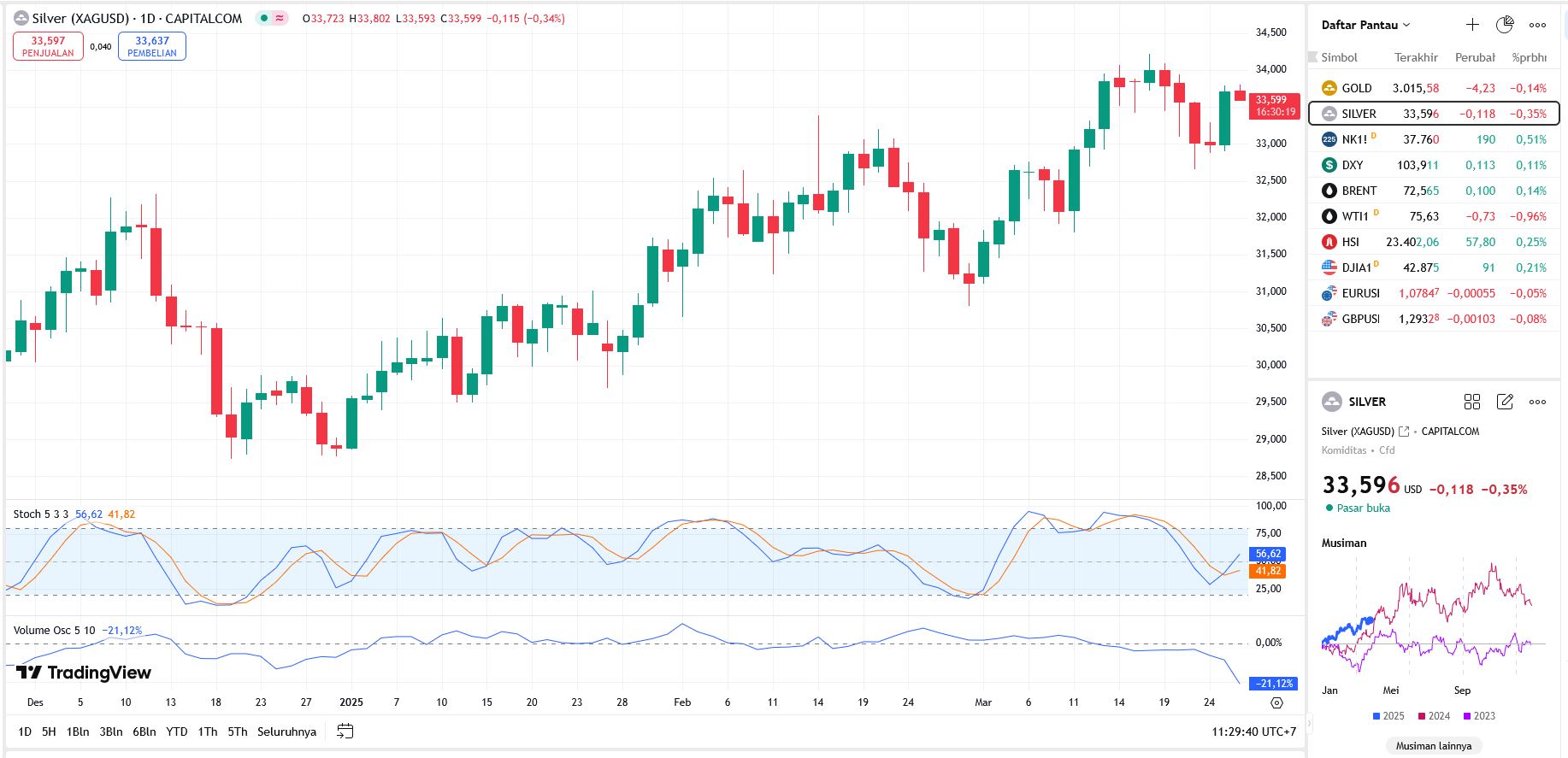Click the red PENJUALAN sell button
Image resolution: width=1568 pixels, height=758 pixels.
(x=48, y=46)
